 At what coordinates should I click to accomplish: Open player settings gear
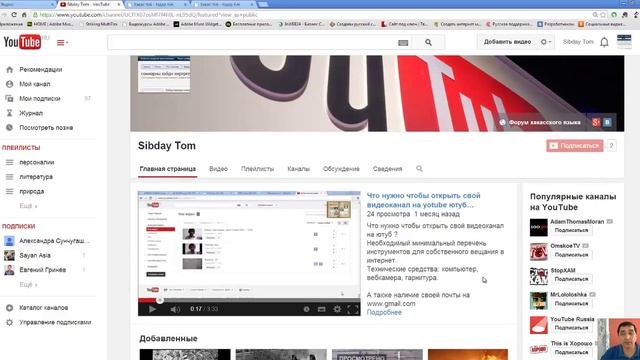[x=337, y=309]
